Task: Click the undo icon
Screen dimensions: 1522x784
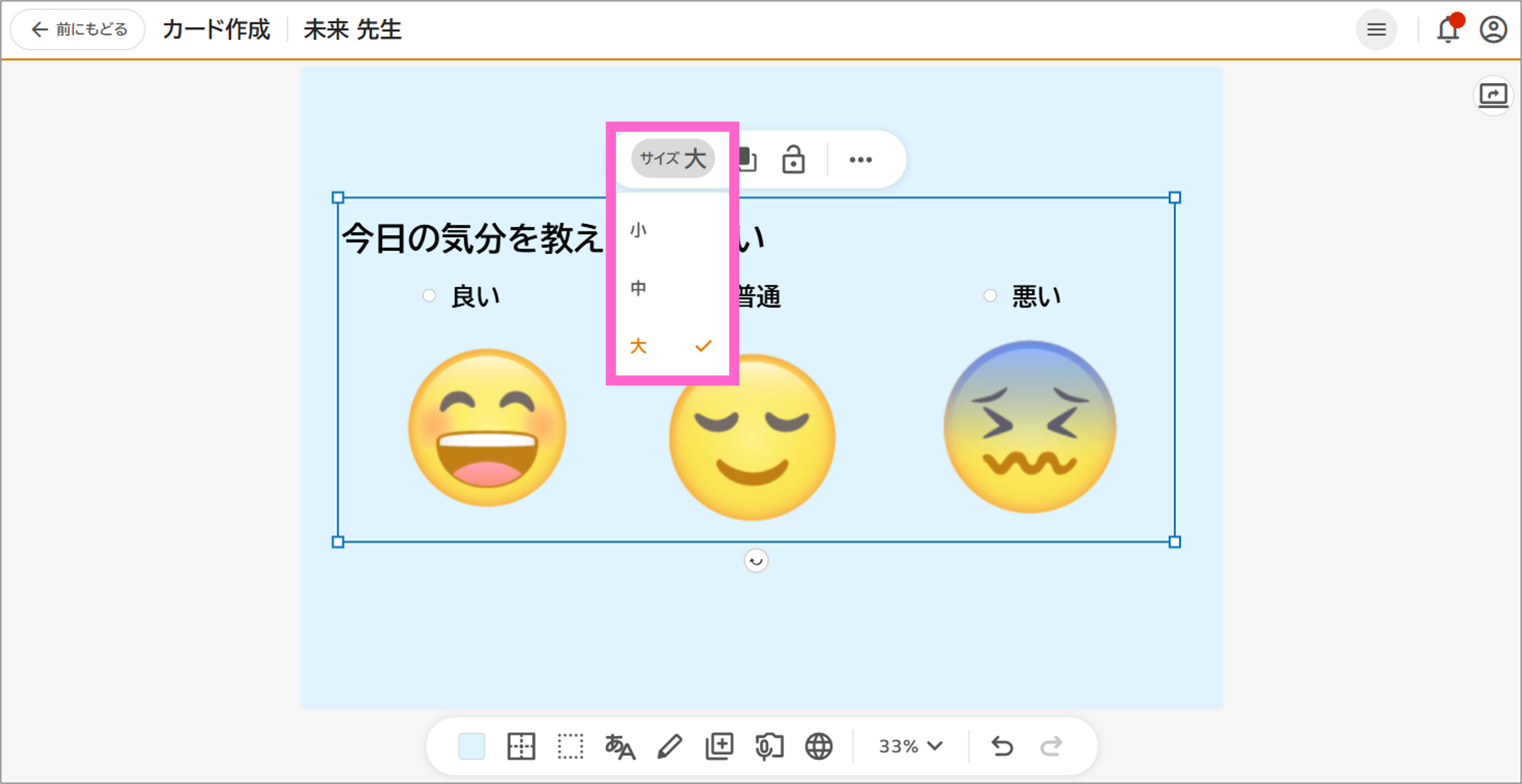Action: click(1003, 746)
